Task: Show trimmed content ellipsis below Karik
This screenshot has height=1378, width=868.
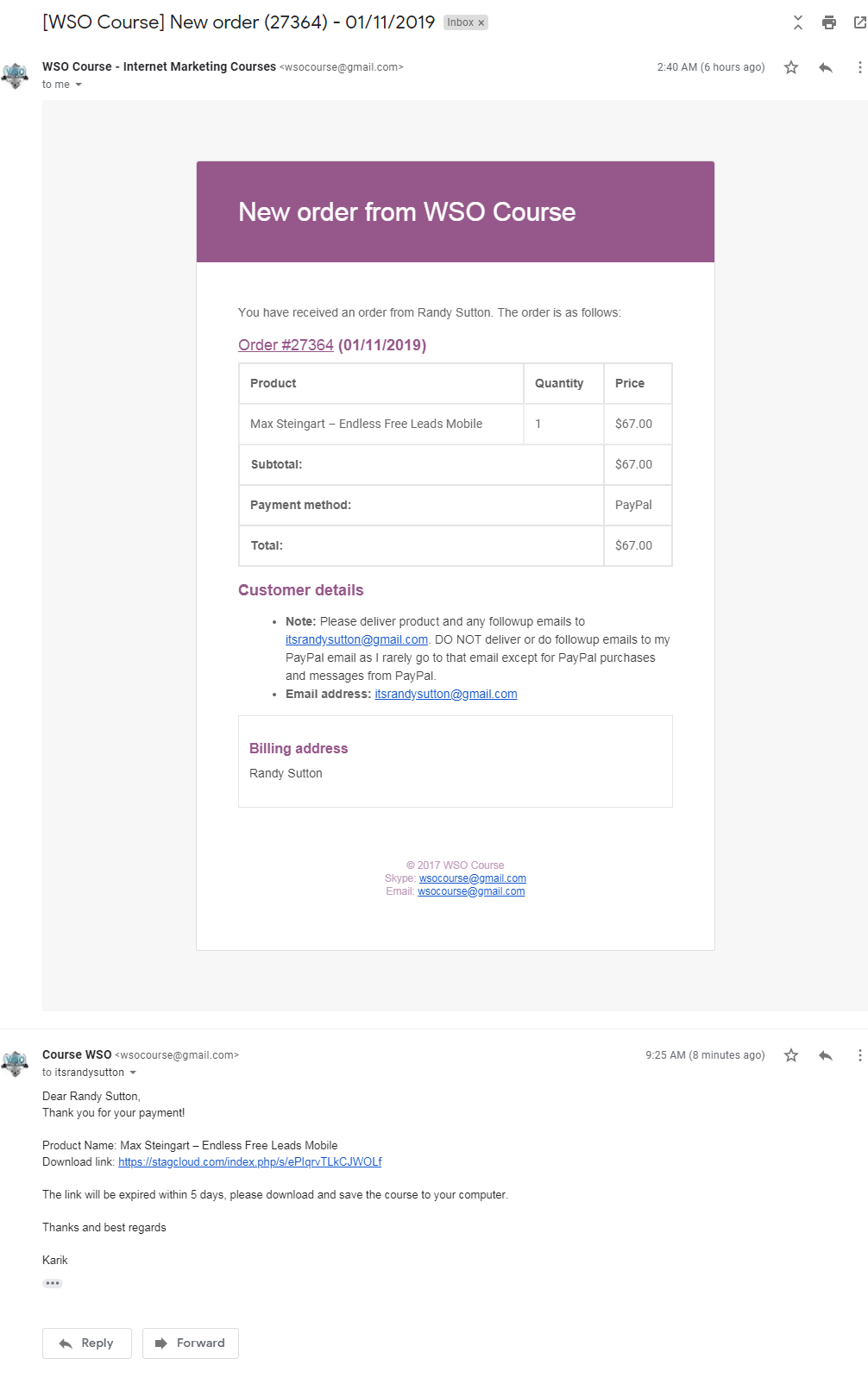Action: pos(53,1283)
